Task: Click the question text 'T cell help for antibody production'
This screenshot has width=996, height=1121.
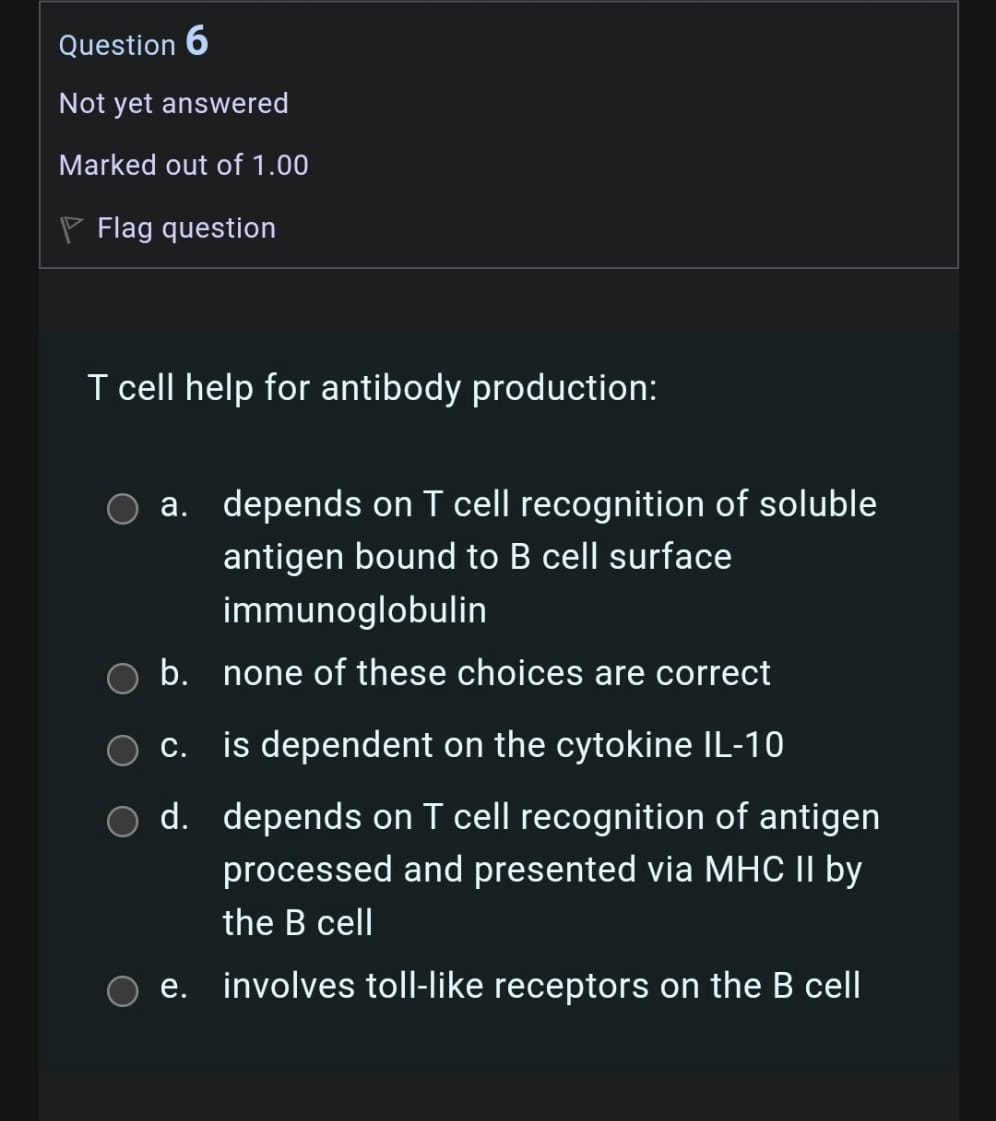Action: (x=373, y=388)
